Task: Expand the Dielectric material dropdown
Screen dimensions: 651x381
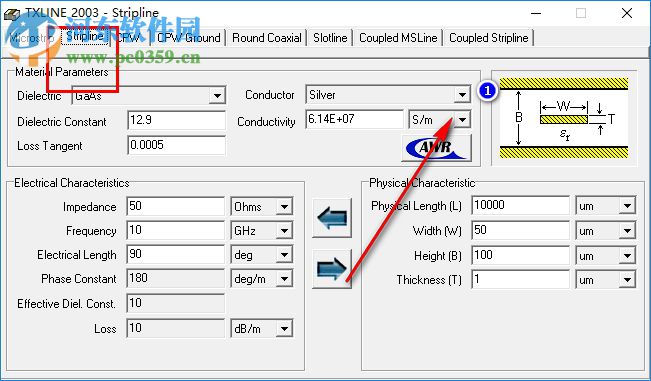Action: click(217, 96)
